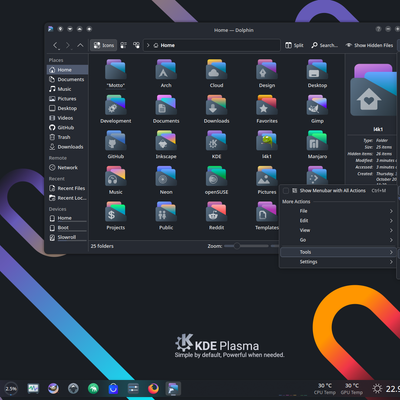400x400 pixels.
Task: Expand the breadcrumb chevron before Home
Action: click(x=148, y=45)
